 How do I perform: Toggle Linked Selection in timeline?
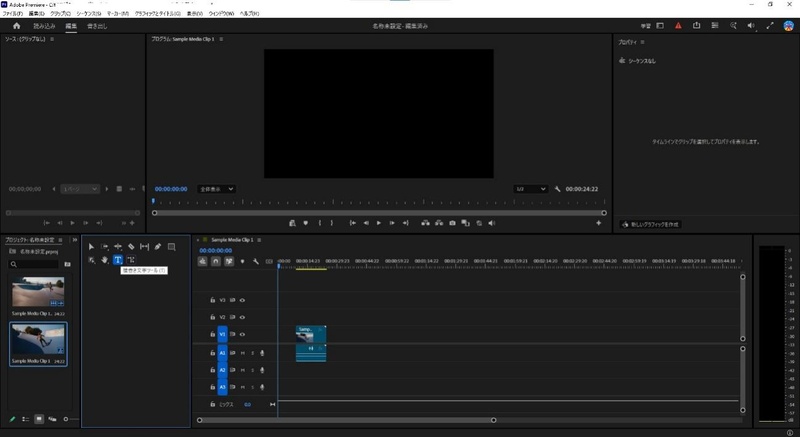[229, 262]
